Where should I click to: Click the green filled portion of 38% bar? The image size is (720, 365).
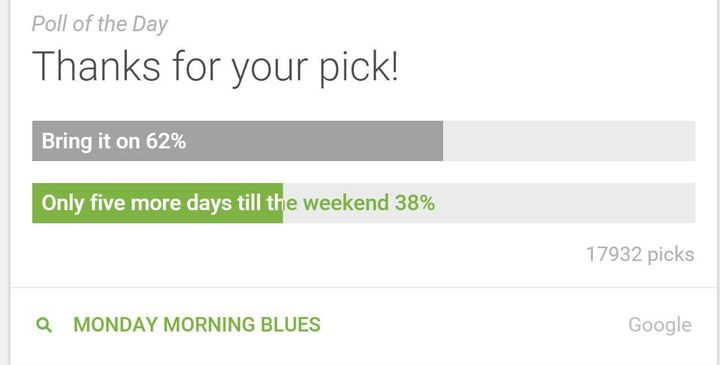coord(158,203)
